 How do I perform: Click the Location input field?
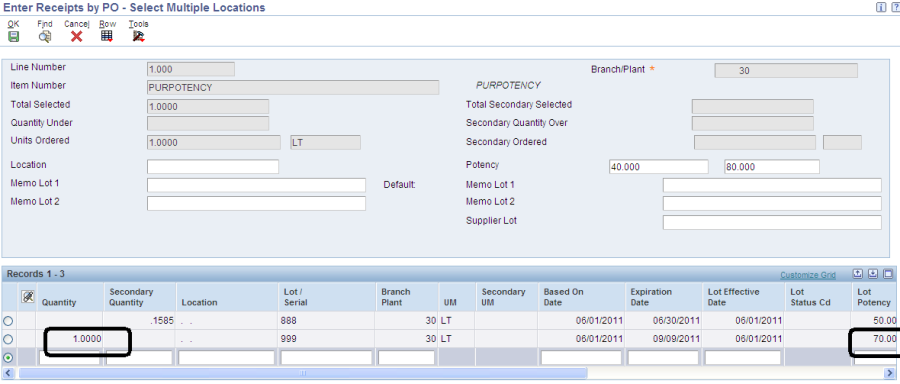pos(213,166)
